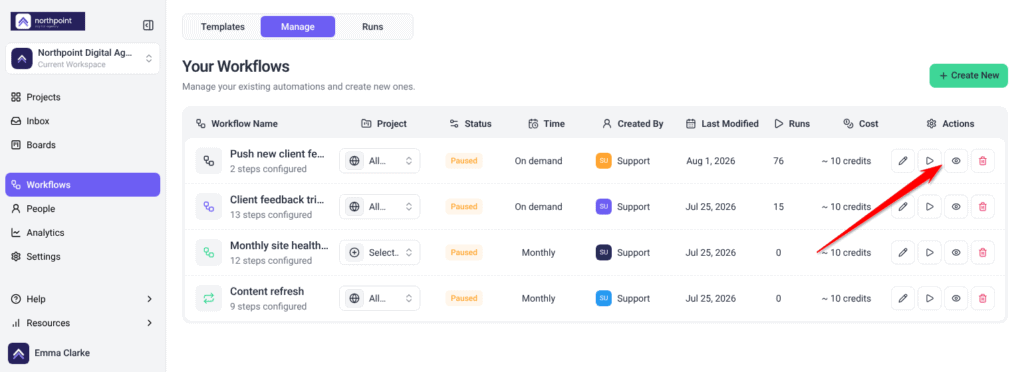
Task: Run the Client feedback workflow
Action: pyautogui.click(x=929, y=206)
